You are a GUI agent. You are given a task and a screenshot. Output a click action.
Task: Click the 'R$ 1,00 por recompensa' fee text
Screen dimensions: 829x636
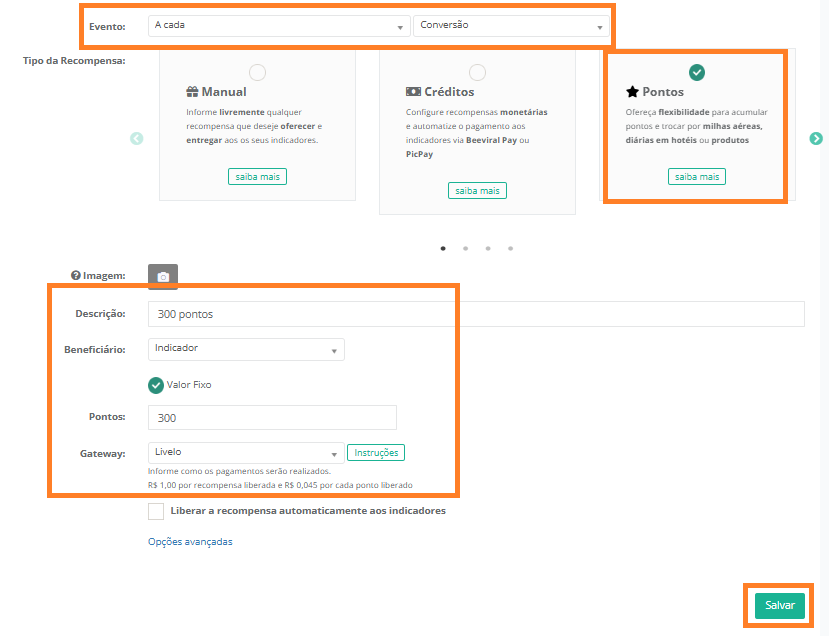pyautogui.click(x=280, y=485)
